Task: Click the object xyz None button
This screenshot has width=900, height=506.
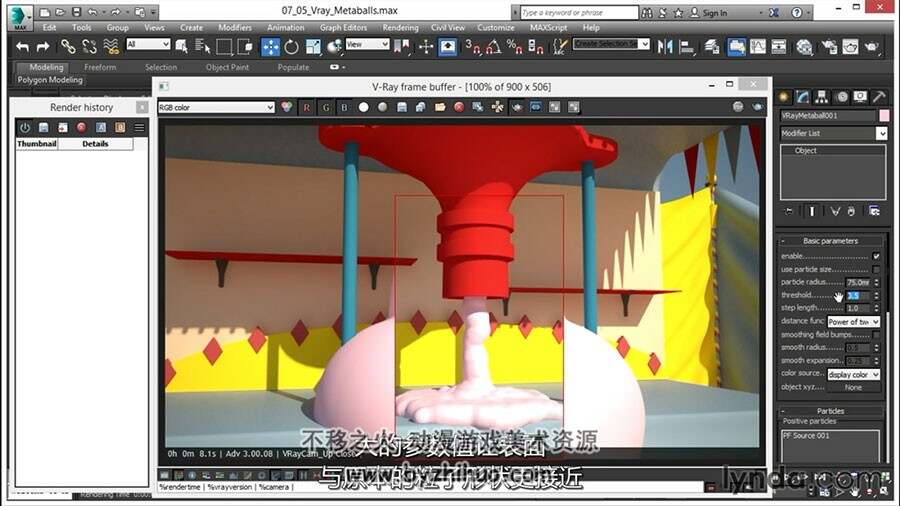Action: pos(853,387)
